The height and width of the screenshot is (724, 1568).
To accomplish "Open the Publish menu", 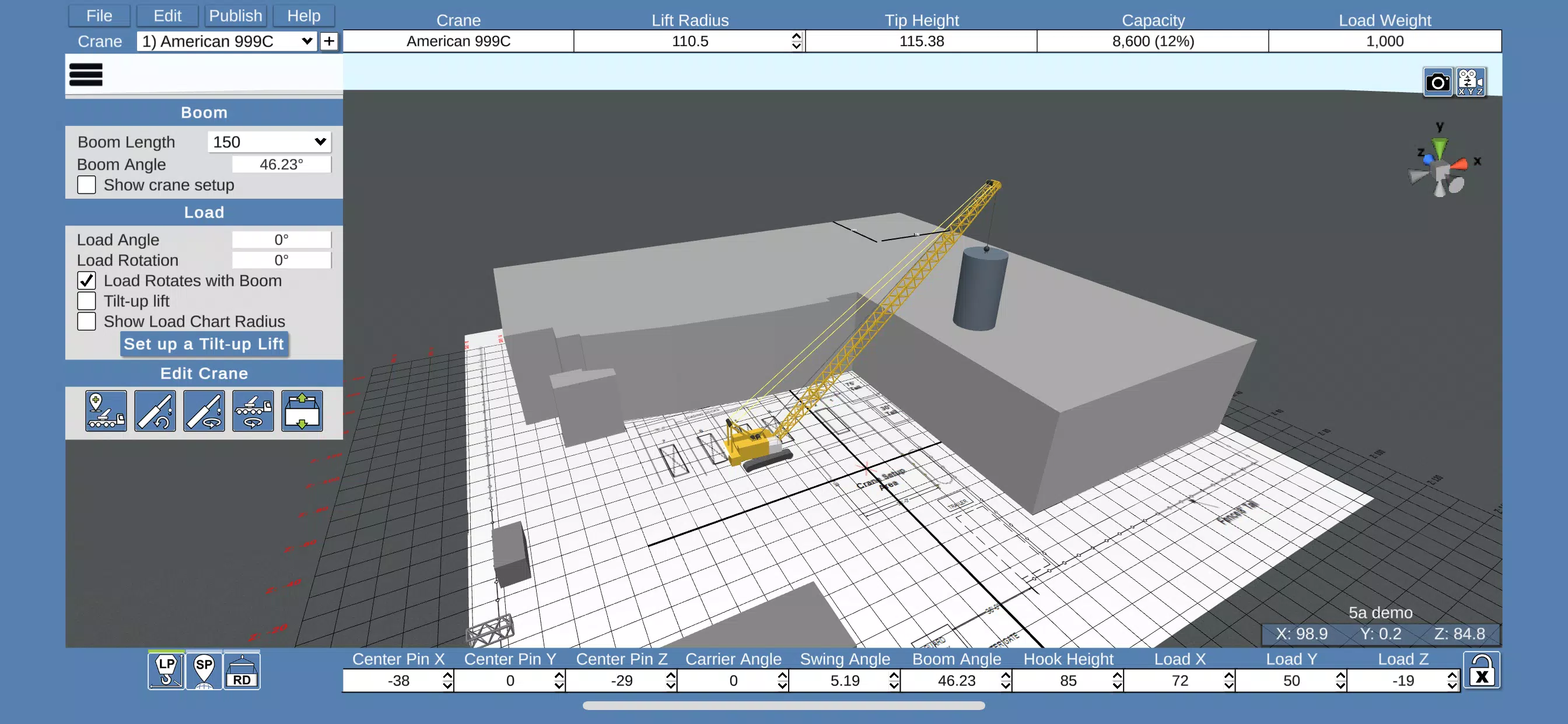I will (x=236, y=16).
